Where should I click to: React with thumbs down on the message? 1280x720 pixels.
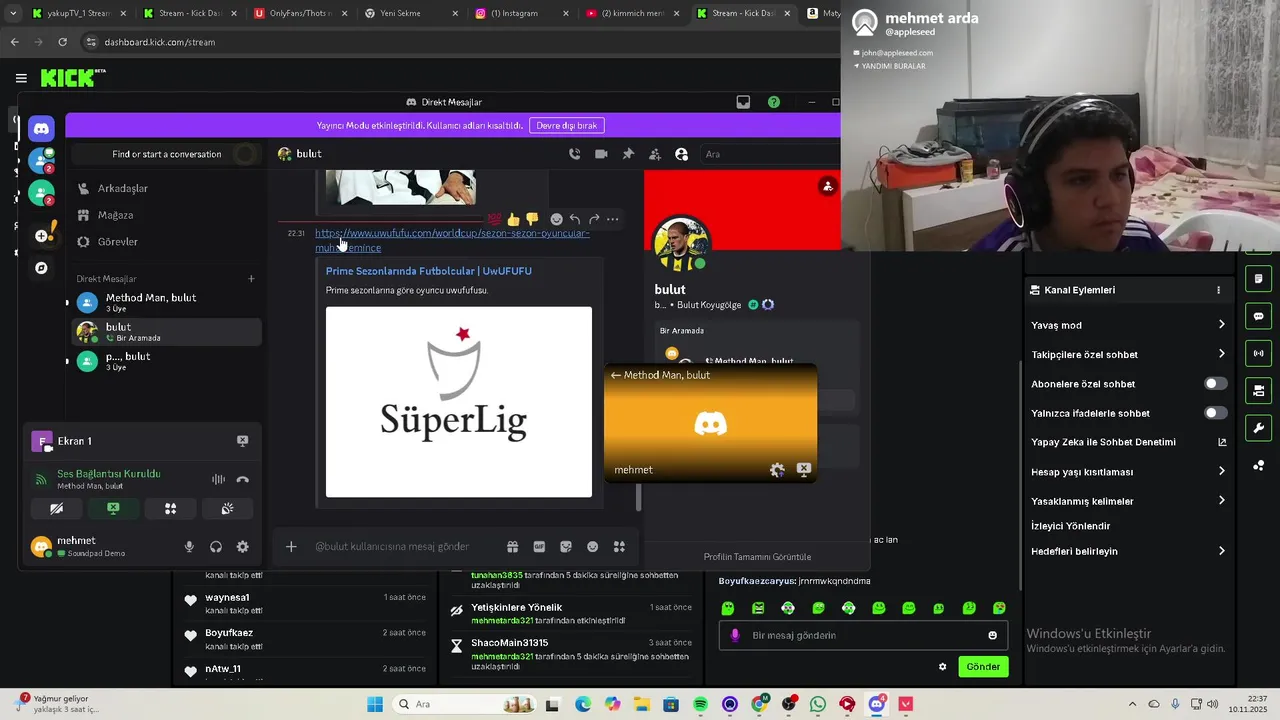click(532, 219)
